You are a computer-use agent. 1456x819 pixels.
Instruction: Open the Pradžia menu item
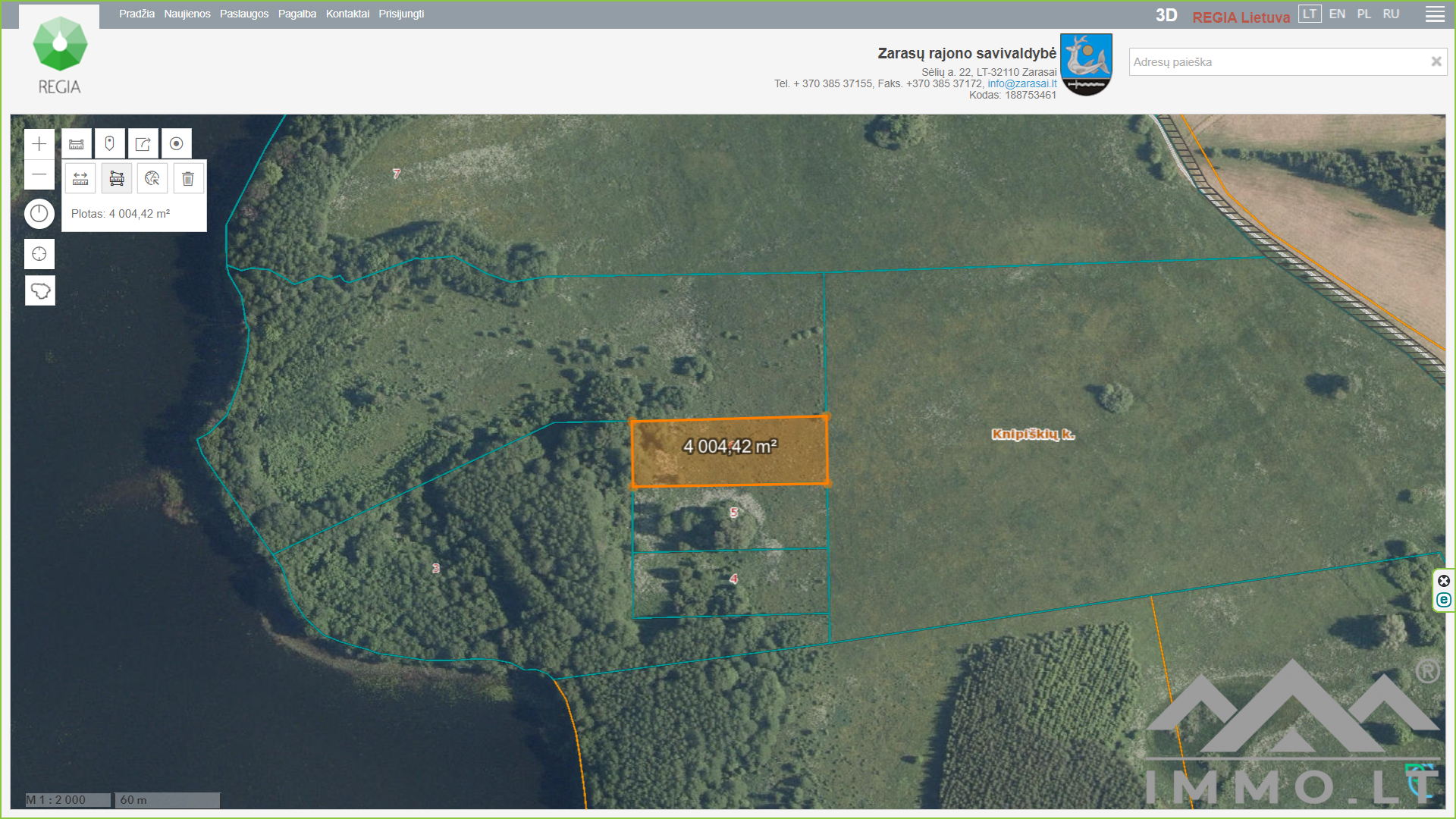coord(136,14)
